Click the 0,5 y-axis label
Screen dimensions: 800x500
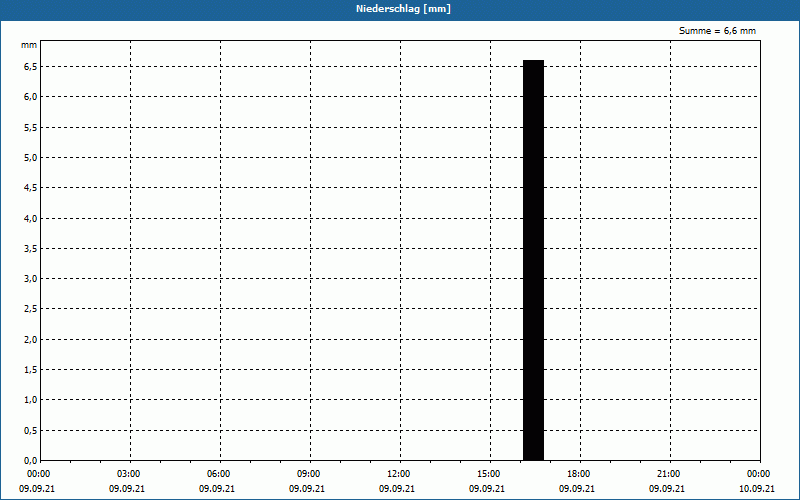coord(31,430)
